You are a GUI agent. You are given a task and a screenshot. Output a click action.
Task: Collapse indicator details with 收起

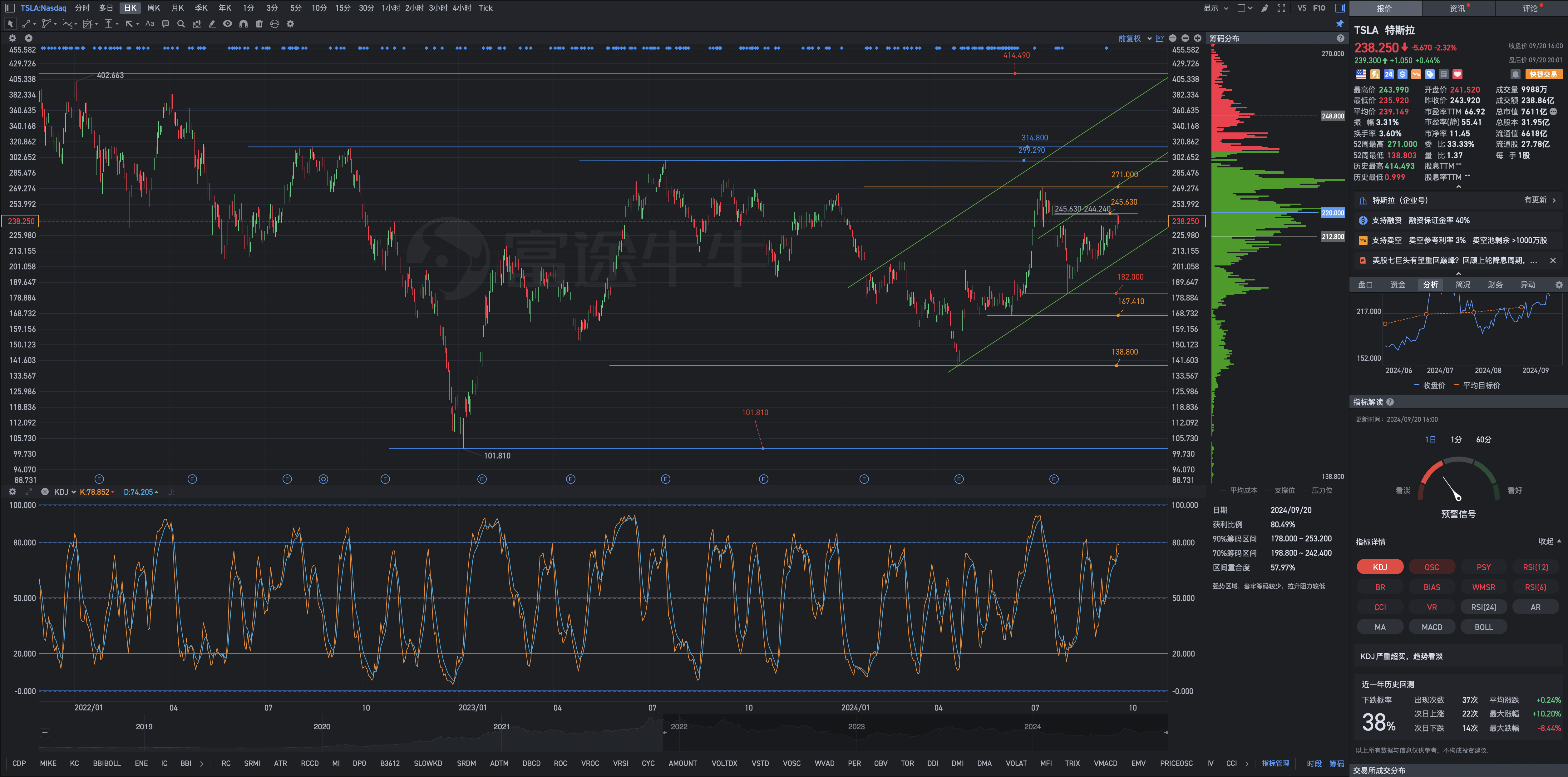(1550, 541)
